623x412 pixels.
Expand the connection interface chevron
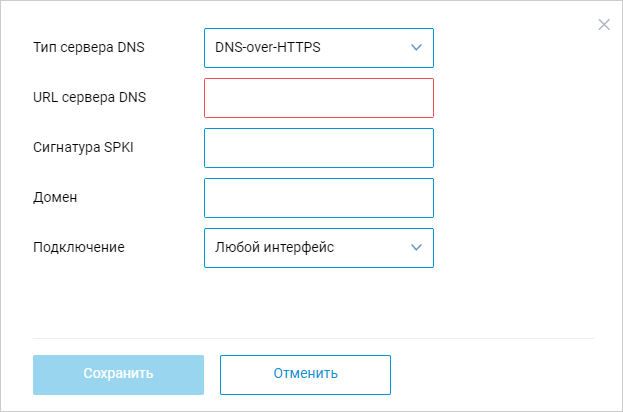pos(416,248)
